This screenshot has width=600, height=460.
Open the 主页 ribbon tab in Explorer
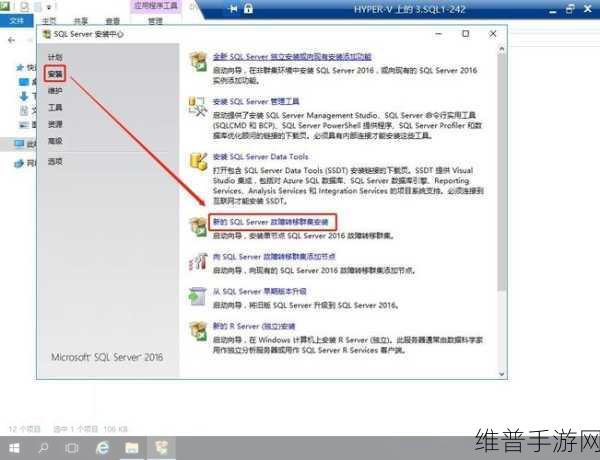click(x=49, y=21)
